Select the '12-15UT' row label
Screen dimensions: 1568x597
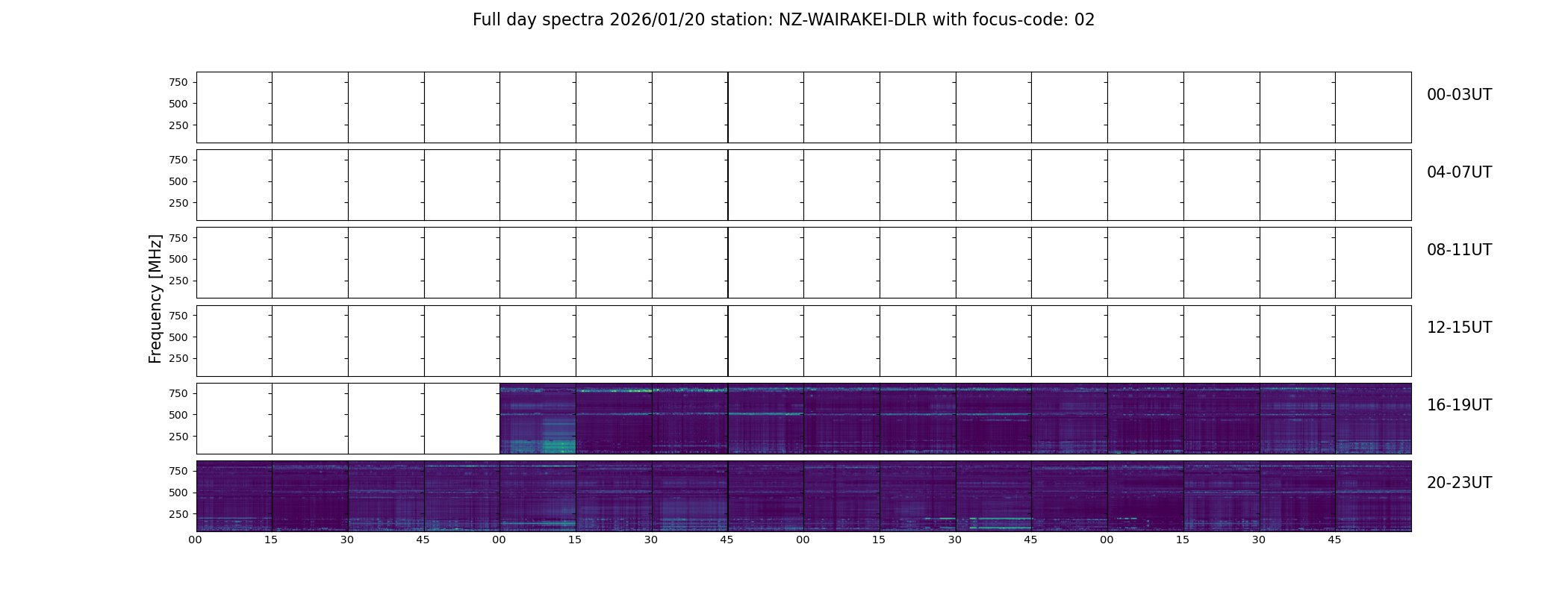1459,328
